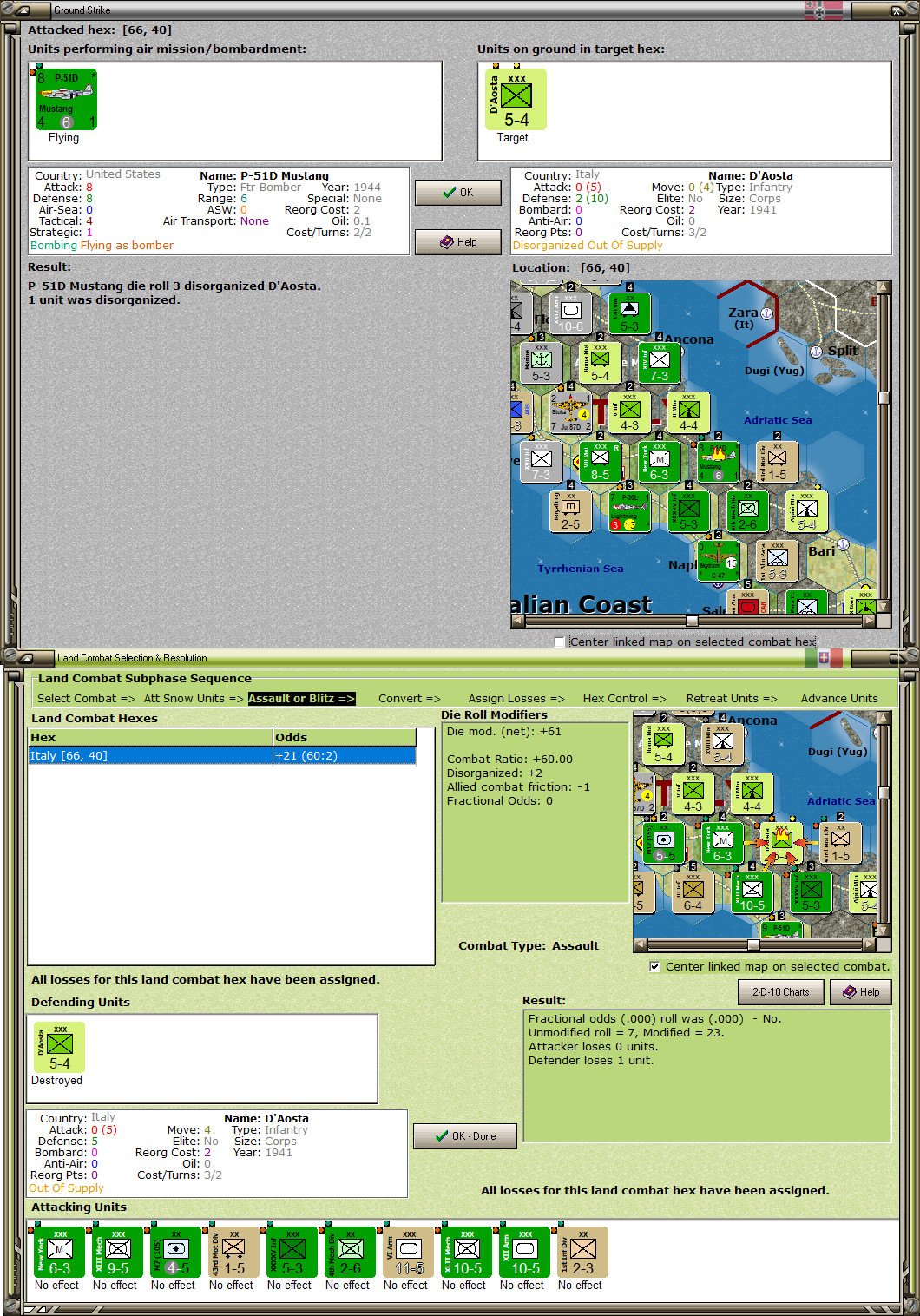Pick the destroyed D'Aosta counter under Defending Units

point(60,1048)
